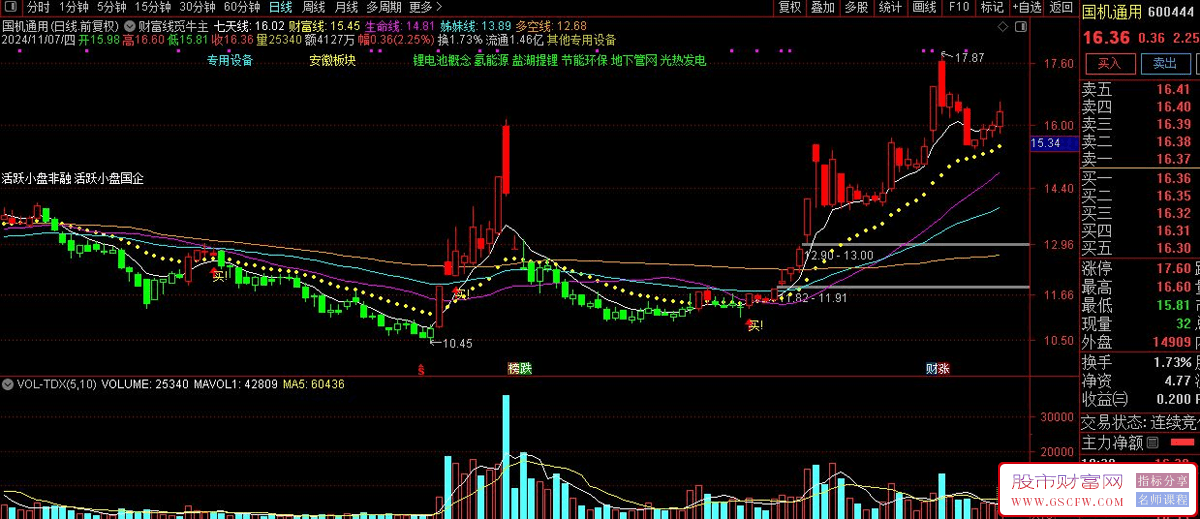Switch to 日线 daily chart
1200x519 pixels.
coord(281,7)
